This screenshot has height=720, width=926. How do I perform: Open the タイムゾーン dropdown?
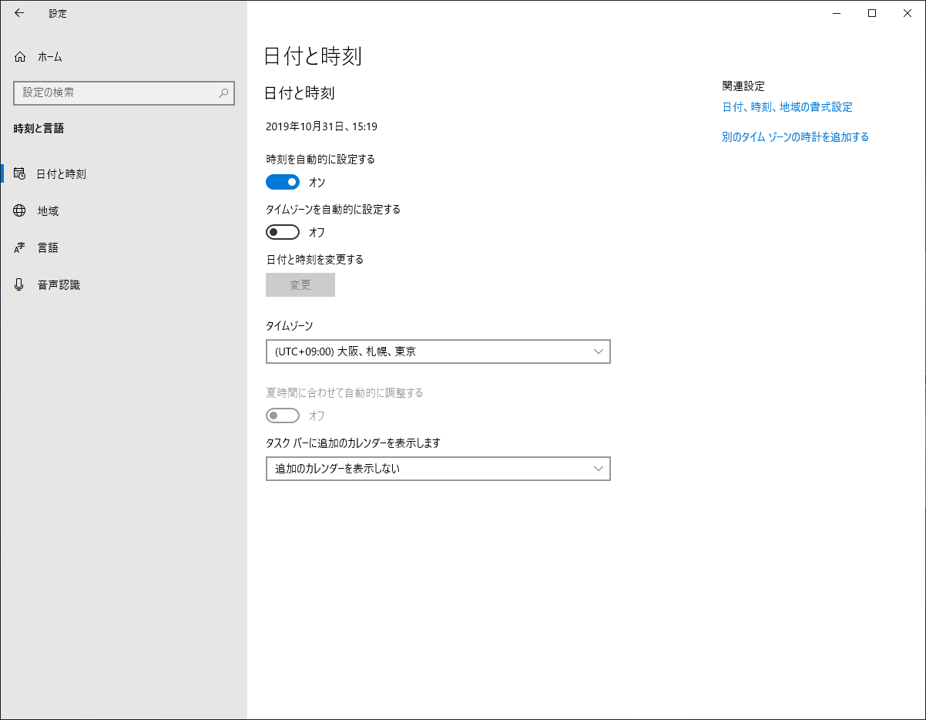(438, 351)
